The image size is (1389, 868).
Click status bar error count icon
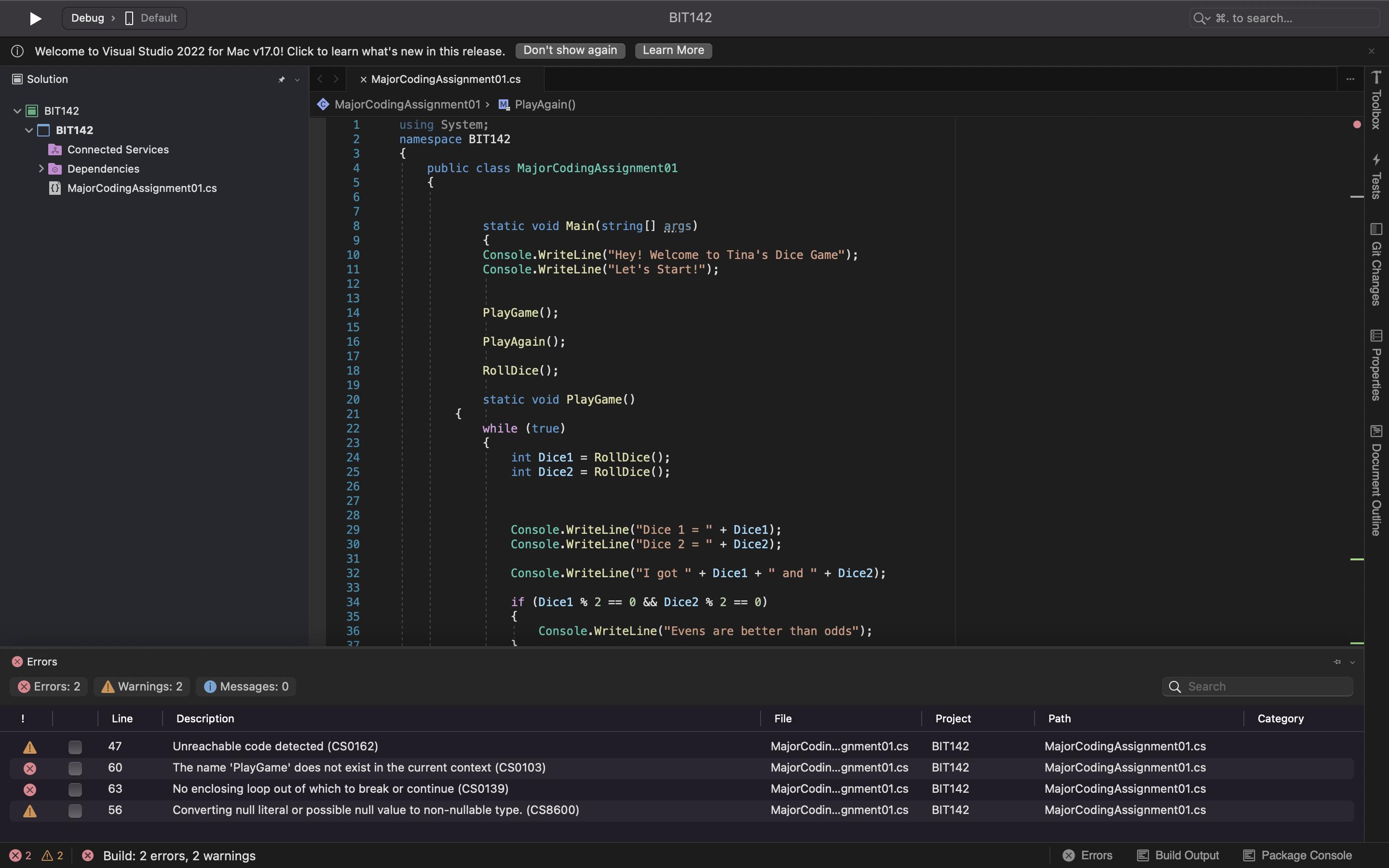pos(15,855)
